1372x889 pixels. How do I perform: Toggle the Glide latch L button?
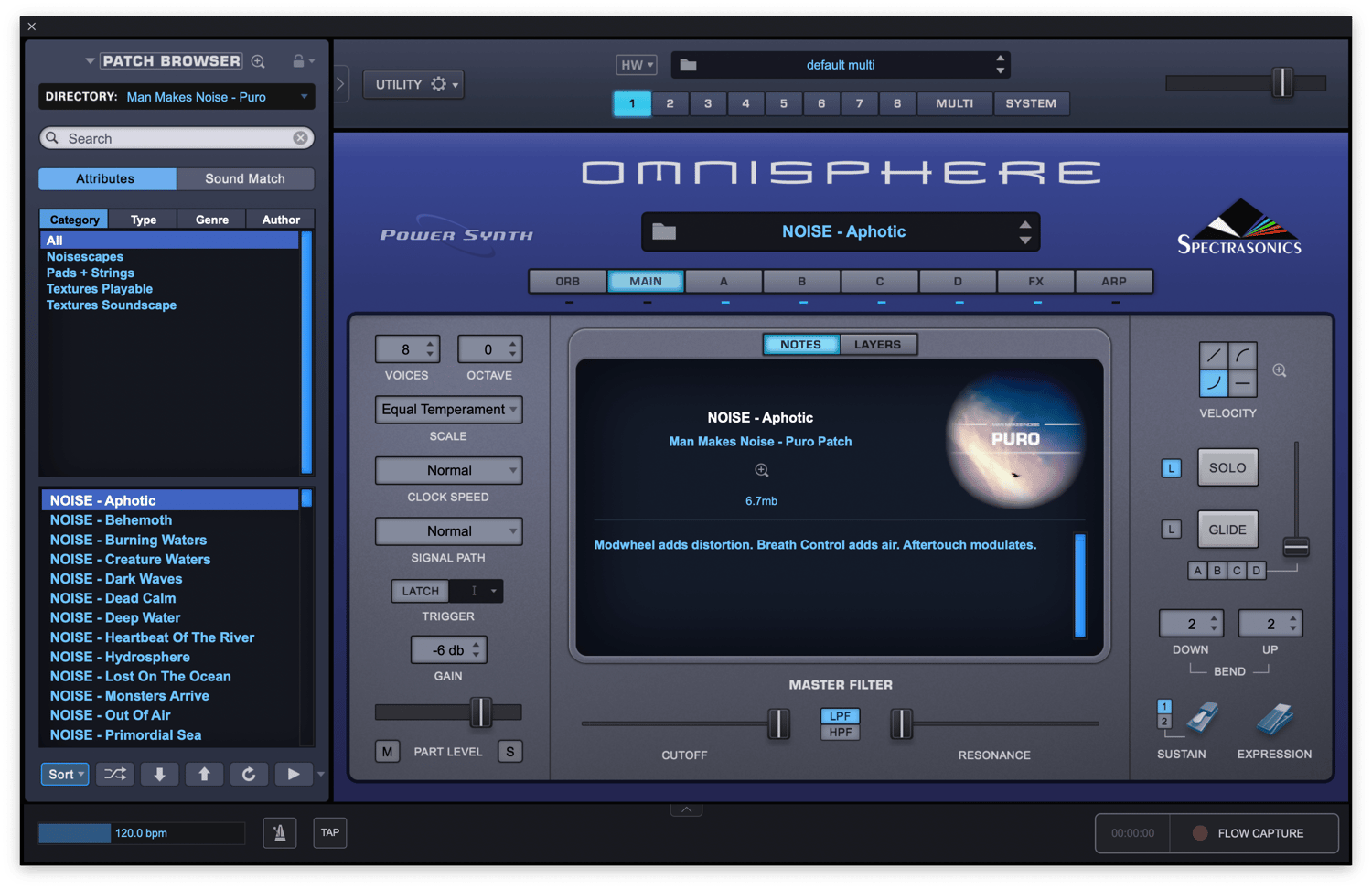pyautogui.click(x=1172, y=530)
